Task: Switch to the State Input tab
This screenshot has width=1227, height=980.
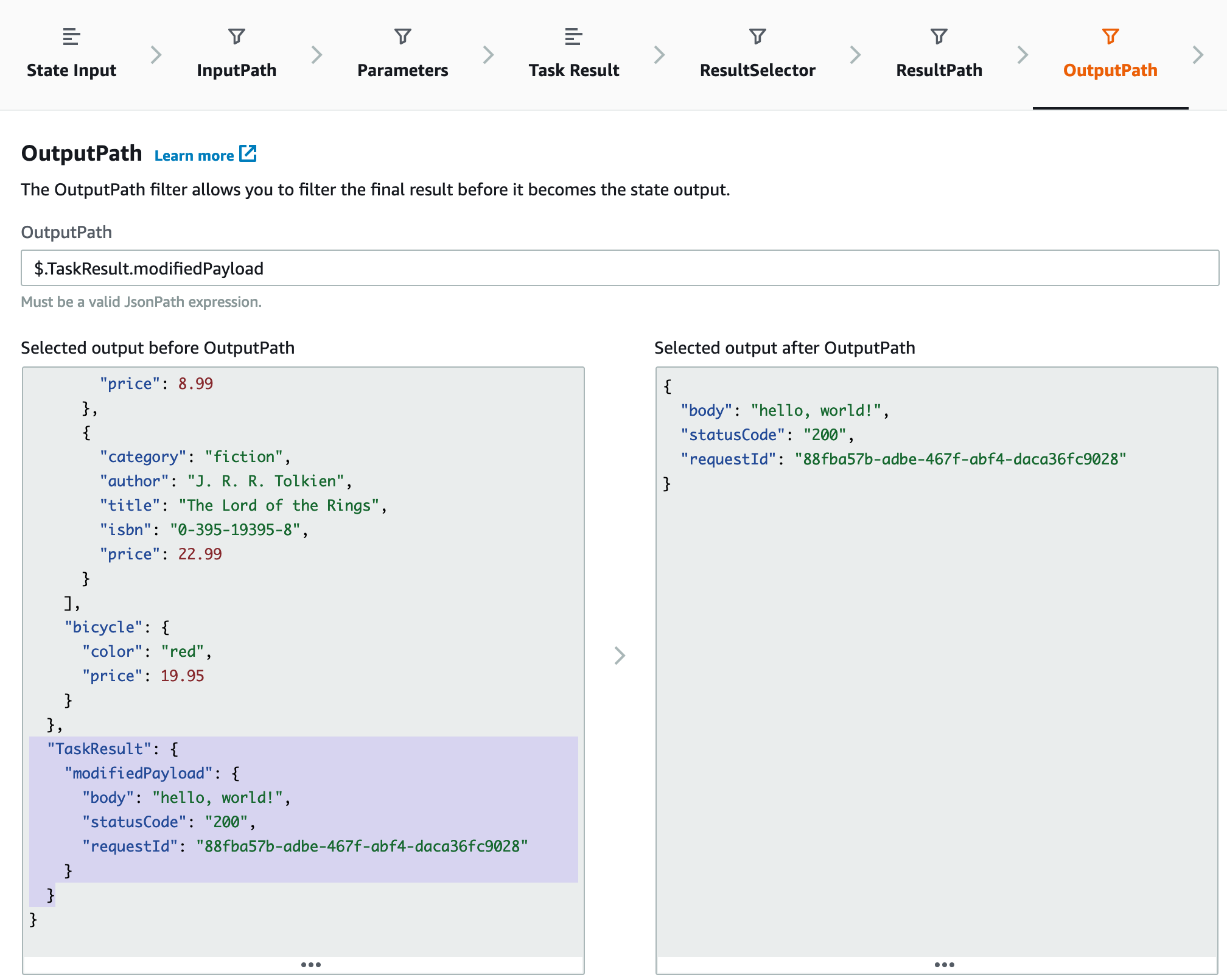Action: (71, 71)
